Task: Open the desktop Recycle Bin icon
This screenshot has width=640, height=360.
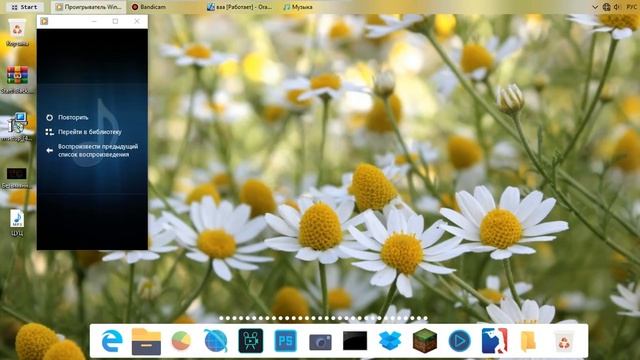Action: point(17,33)
